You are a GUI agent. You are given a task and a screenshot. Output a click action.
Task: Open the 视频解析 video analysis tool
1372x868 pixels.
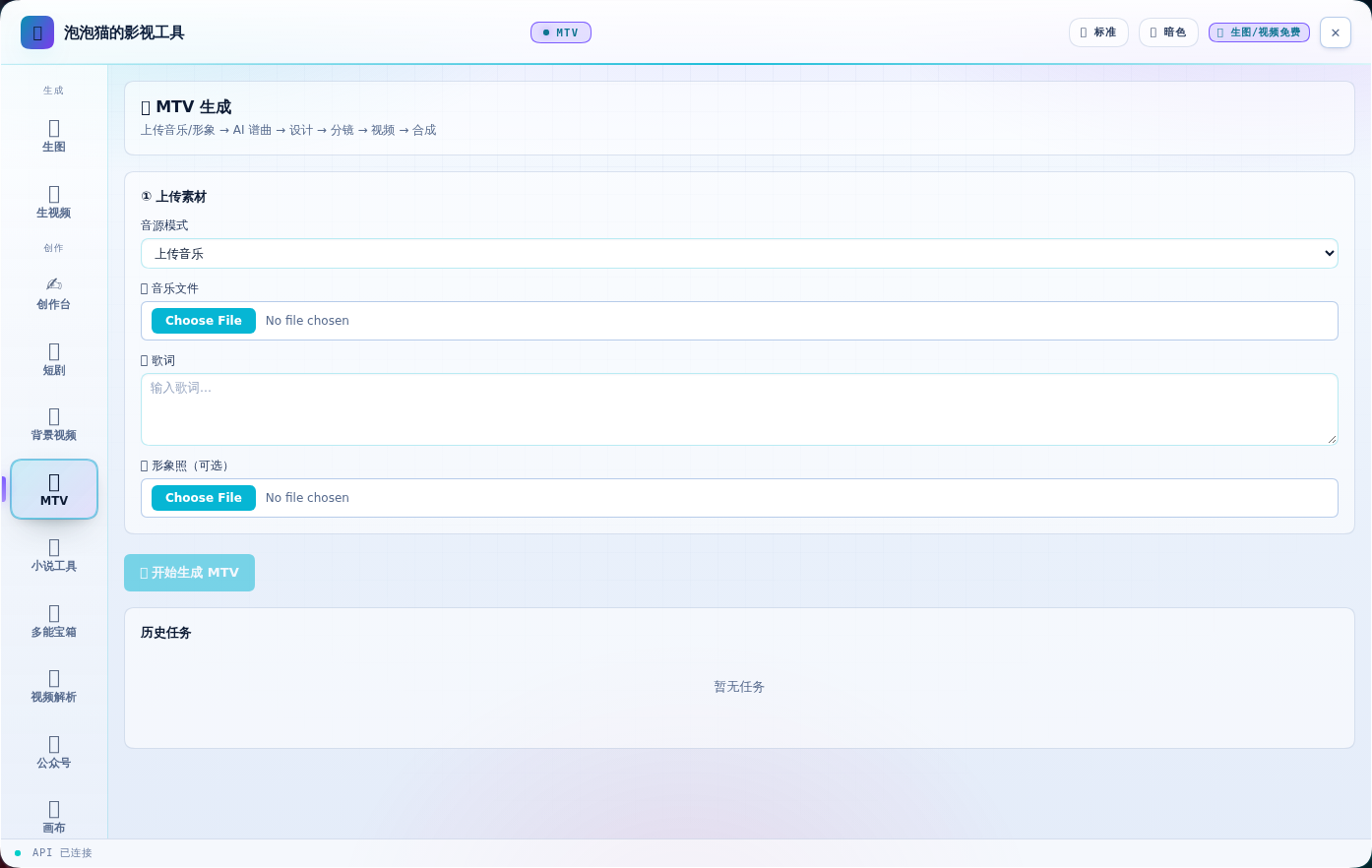pyautogui.click(x=54, y=686)
